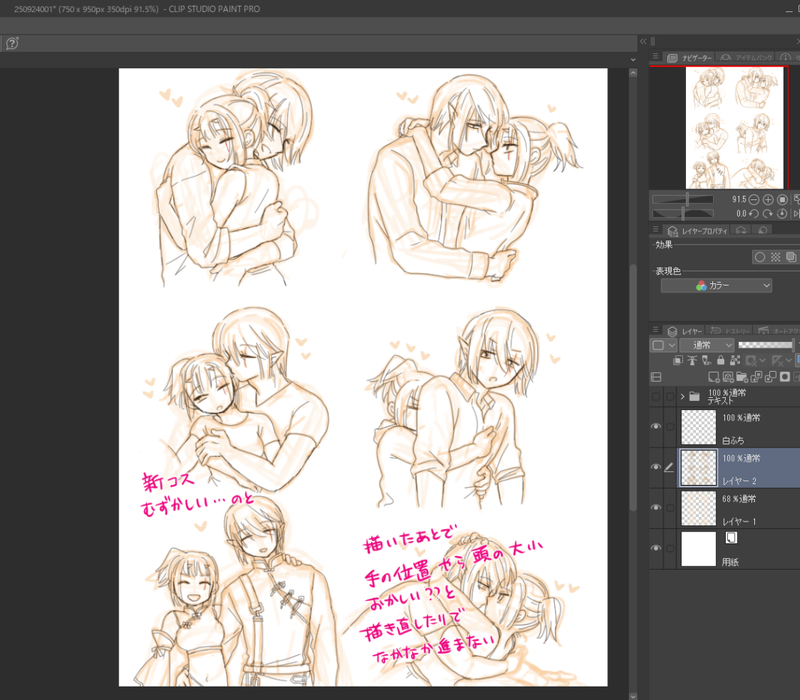Open the 表現色 カラー dropdown
This screenshot has height=700, width=800.
[716, 286]
